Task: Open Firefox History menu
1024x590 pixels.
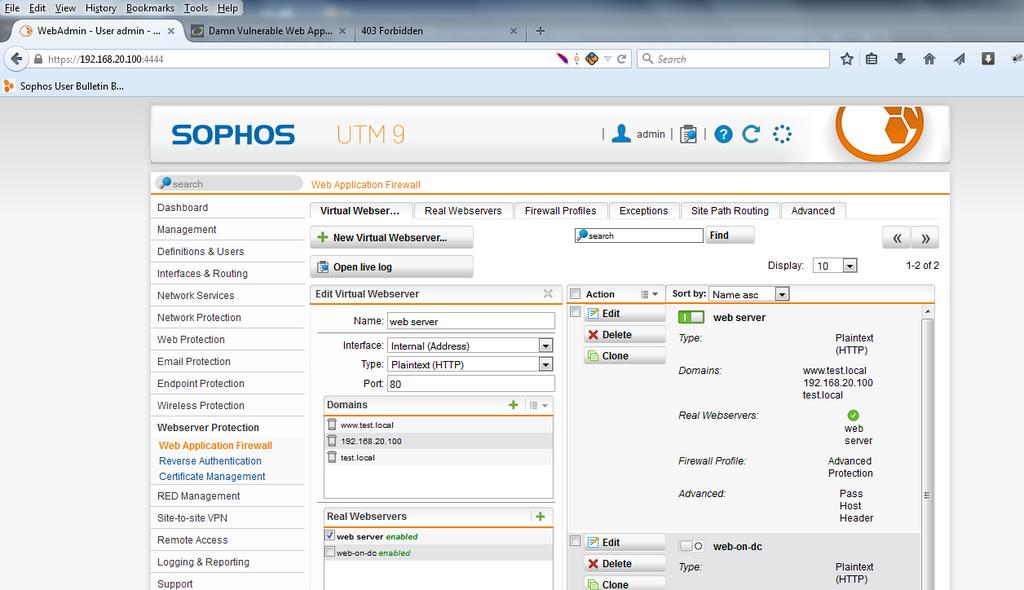Action: [100, 8]
